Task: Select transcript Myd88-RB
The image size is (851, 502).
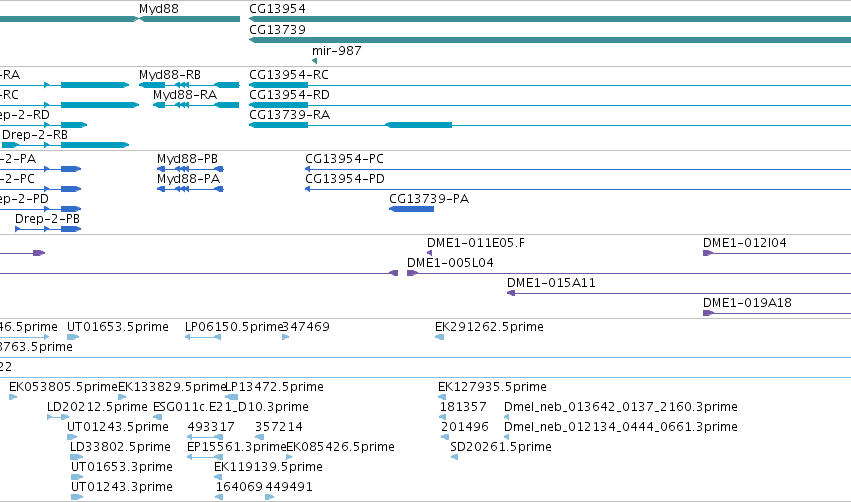Action: pos(170,74)
